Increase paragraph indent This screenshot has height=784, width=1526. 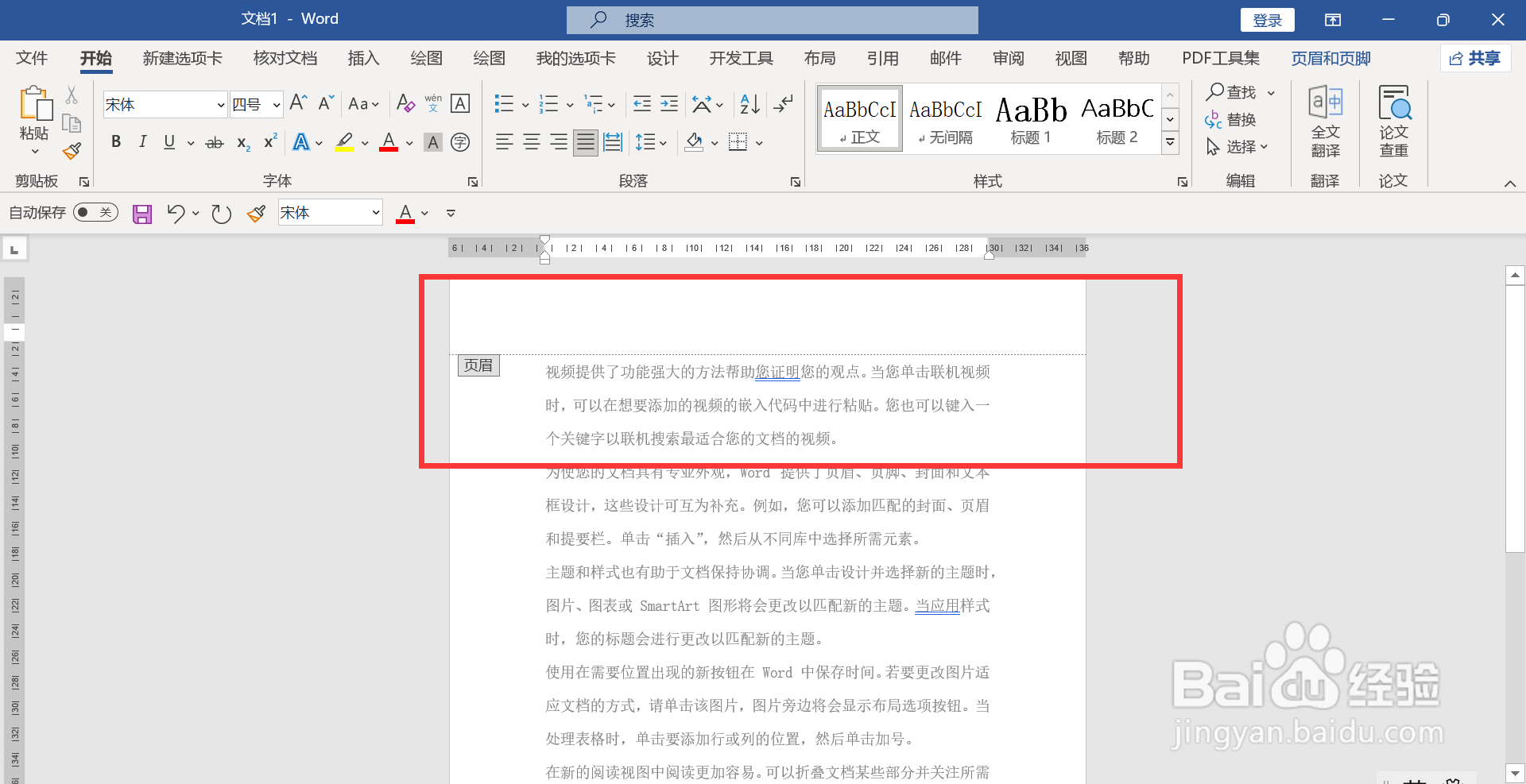coord(669,103)
